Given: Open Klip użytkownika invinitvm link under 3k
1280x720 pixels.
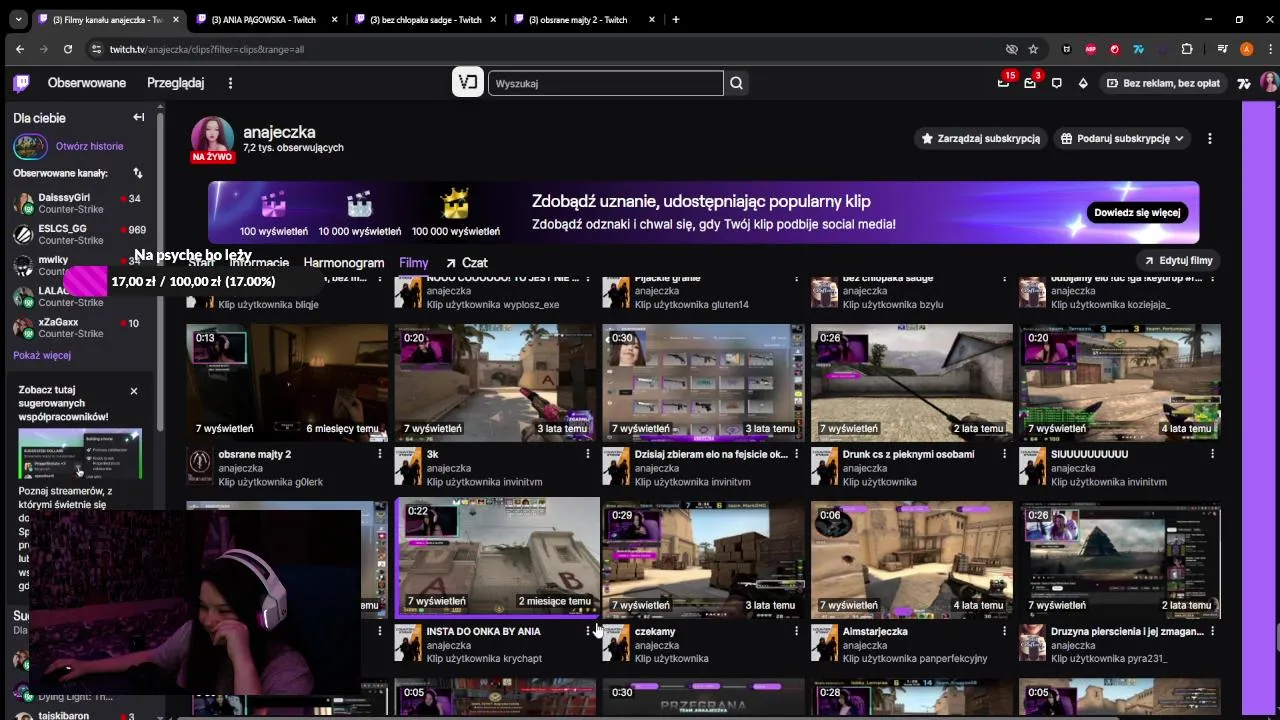Looking at the screenshot, I should [x=484, y=482].
